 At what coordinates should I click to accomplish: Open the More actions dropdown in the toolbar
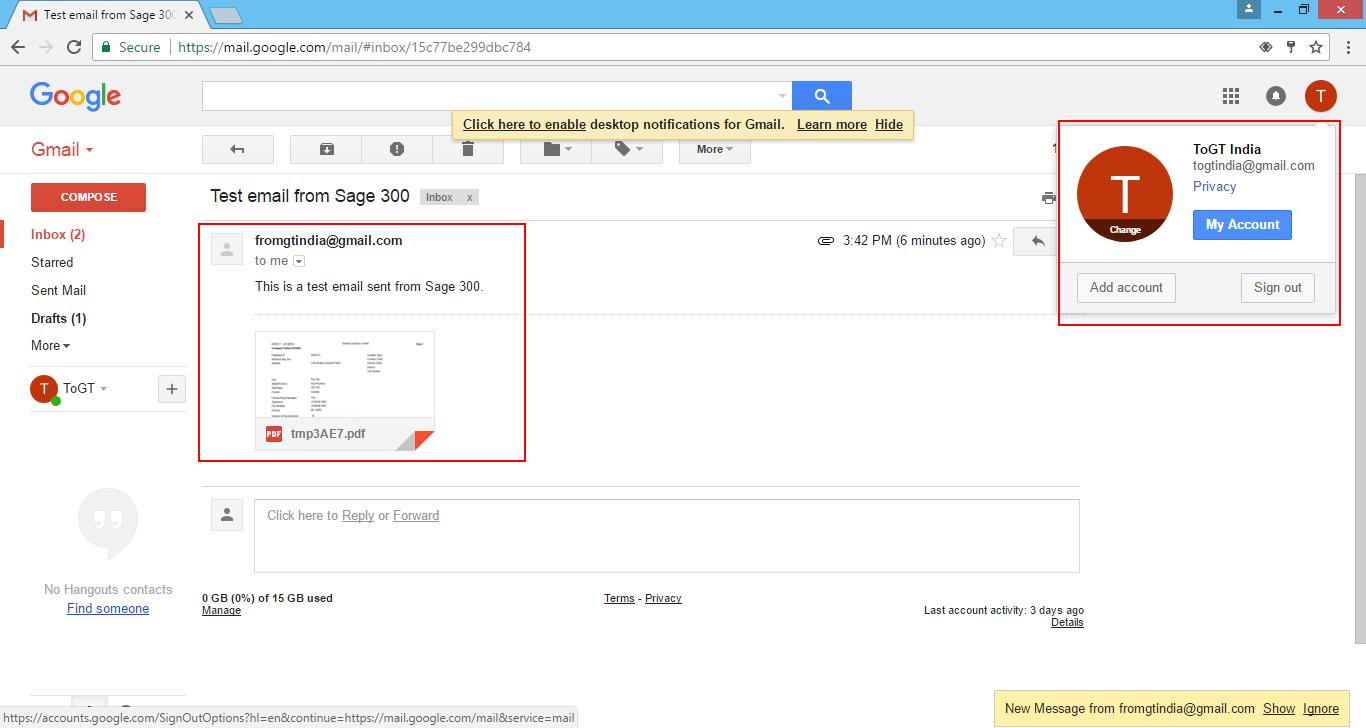pos(715,149)
